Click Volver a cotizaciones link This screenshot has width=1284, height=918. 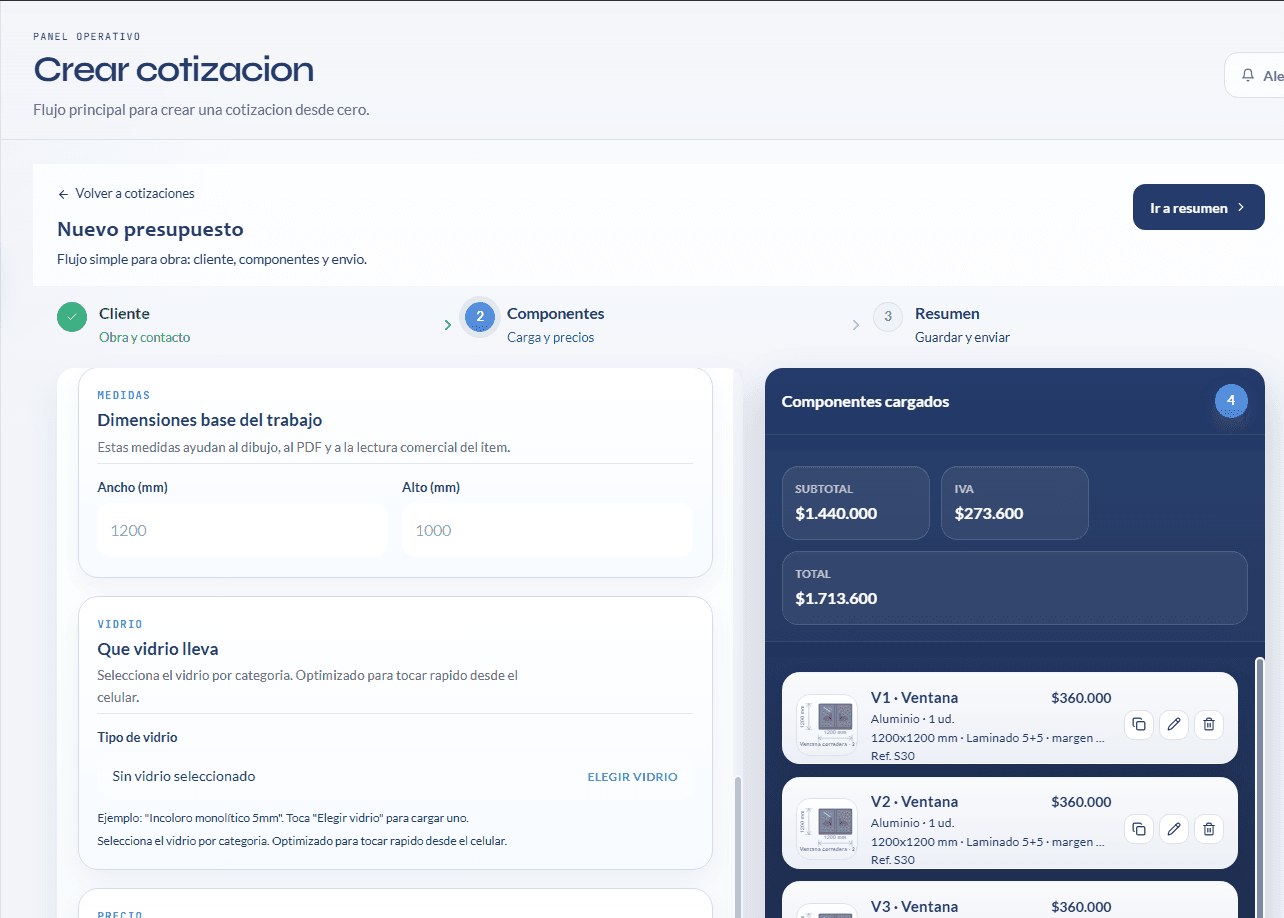(126, 193)
